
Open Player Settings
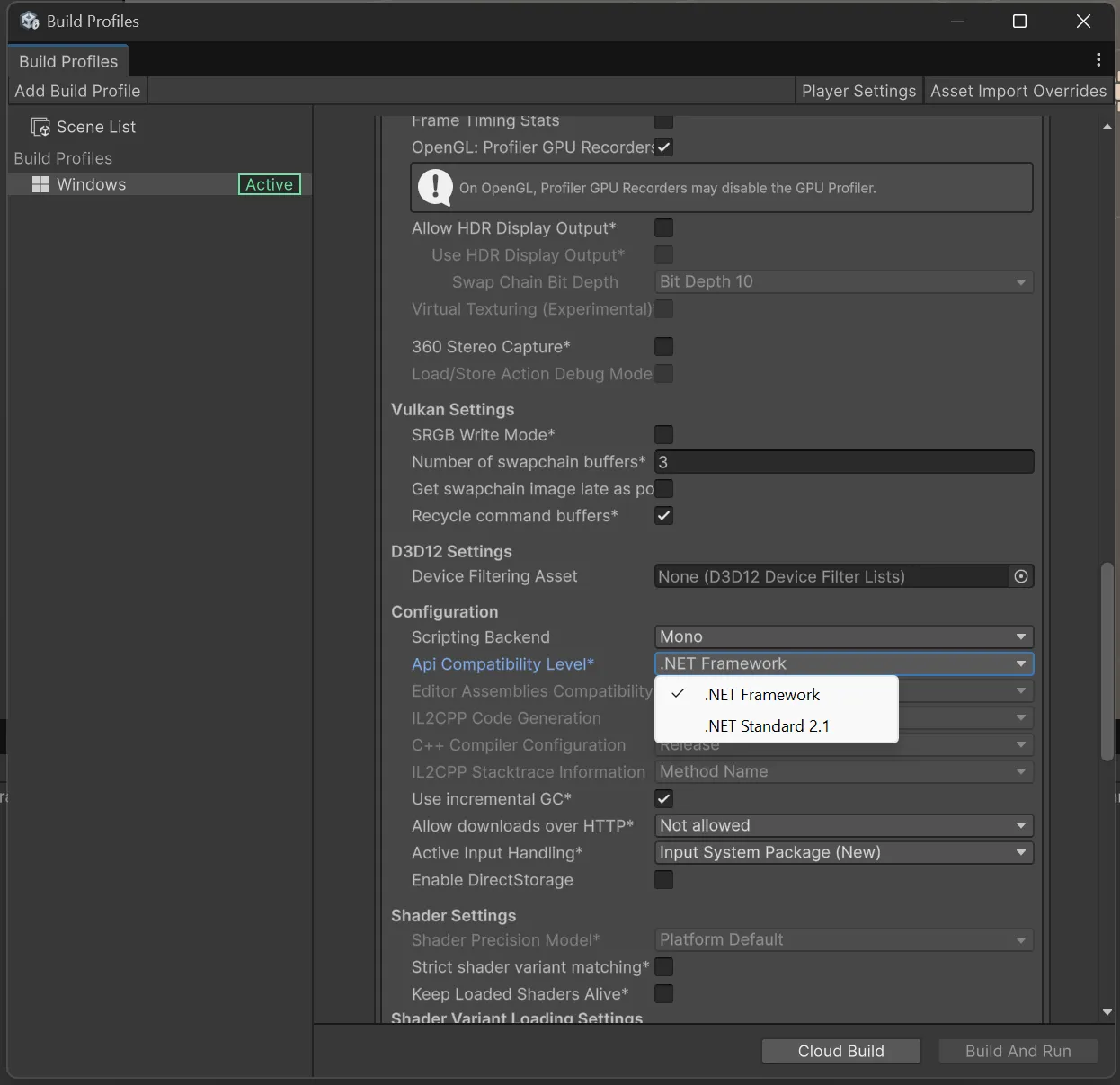(x=858, y=91)
